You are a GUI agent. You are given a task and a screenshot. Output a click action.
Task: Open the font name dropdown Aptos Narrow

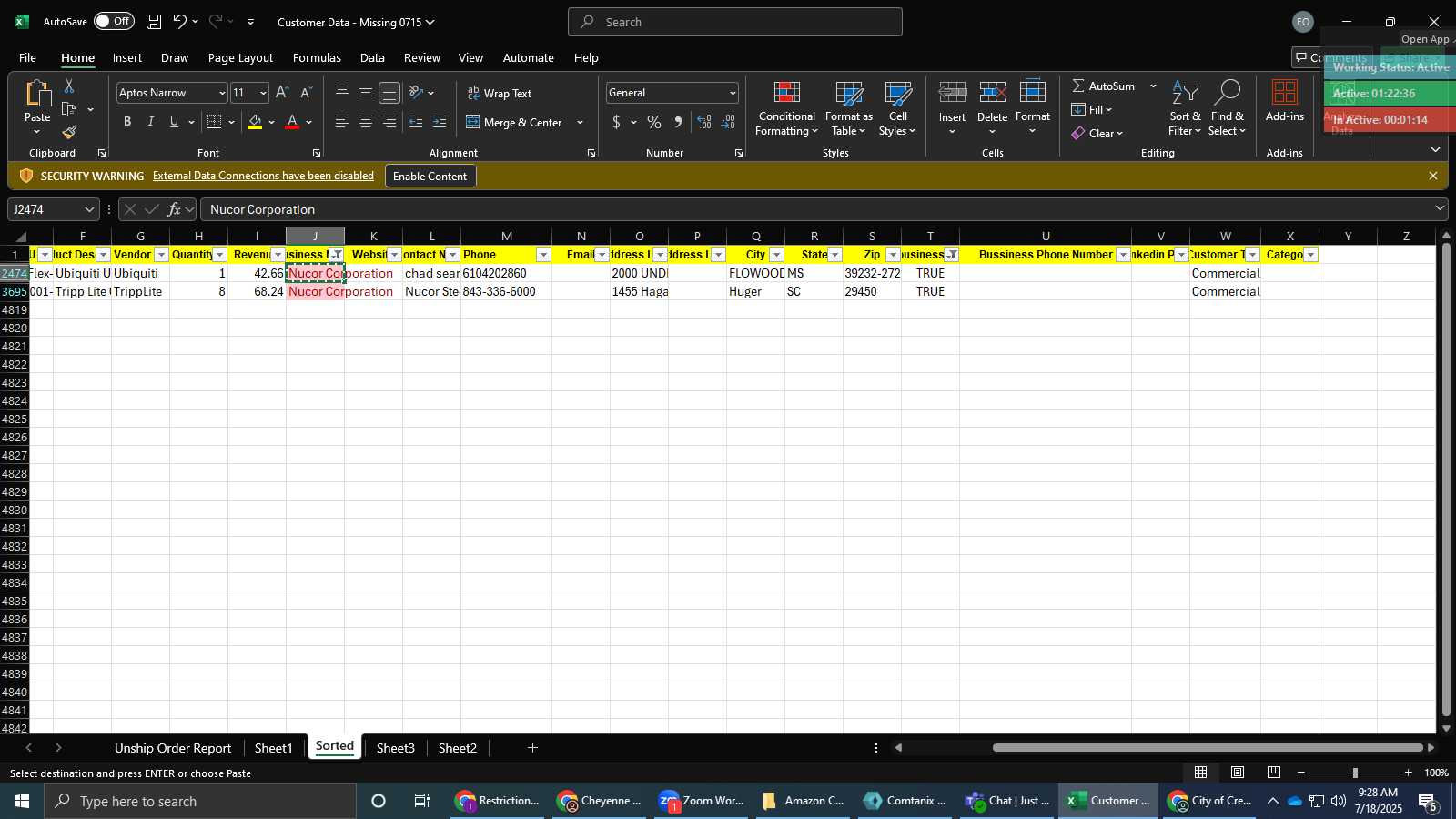pyautogui.click(x=221, y=93)
